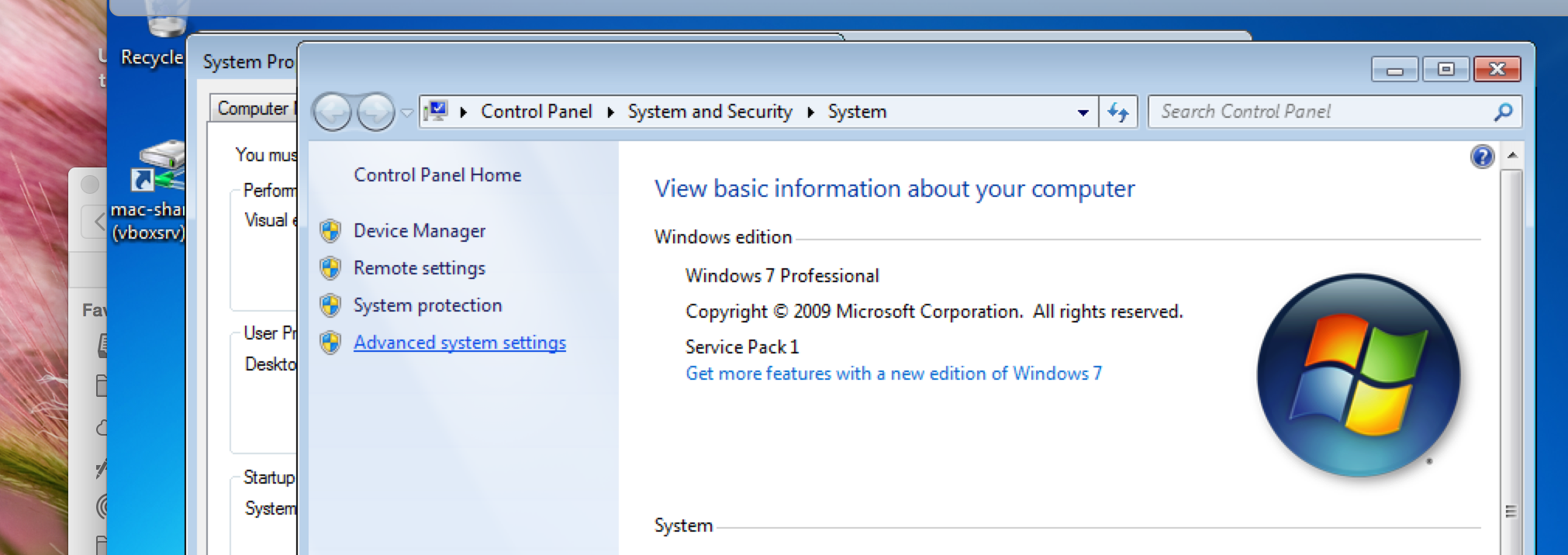Click the Back navigation arrow button
Image resolution: width=1568 pixels, height=555 pixels.
point(333,112)
